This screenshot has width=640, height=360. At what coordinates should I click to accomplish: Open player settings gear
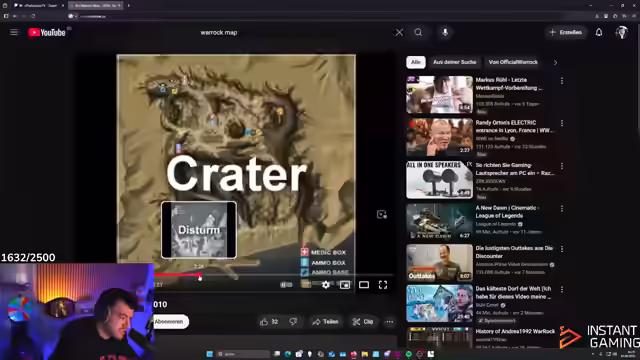click(325, 285)
